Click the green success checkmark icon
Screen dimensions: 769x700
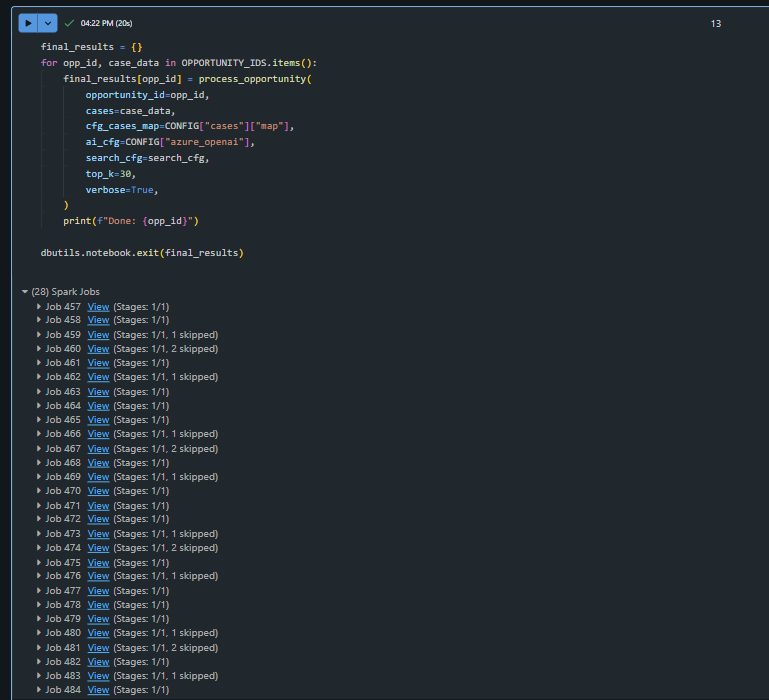69,22
